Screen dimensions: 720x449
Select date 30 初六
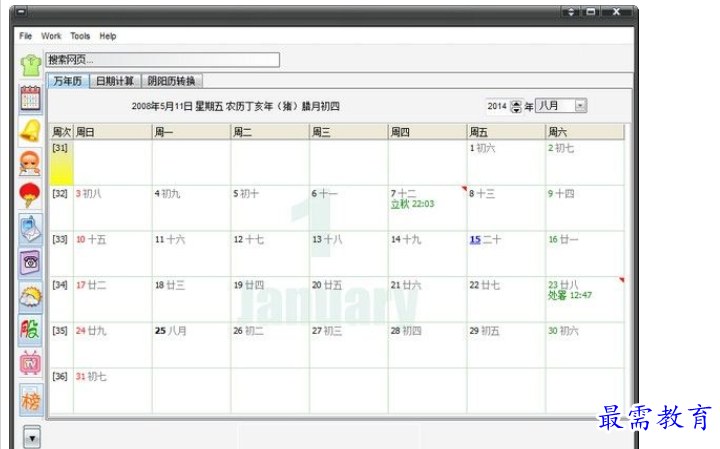pos(585,345)
